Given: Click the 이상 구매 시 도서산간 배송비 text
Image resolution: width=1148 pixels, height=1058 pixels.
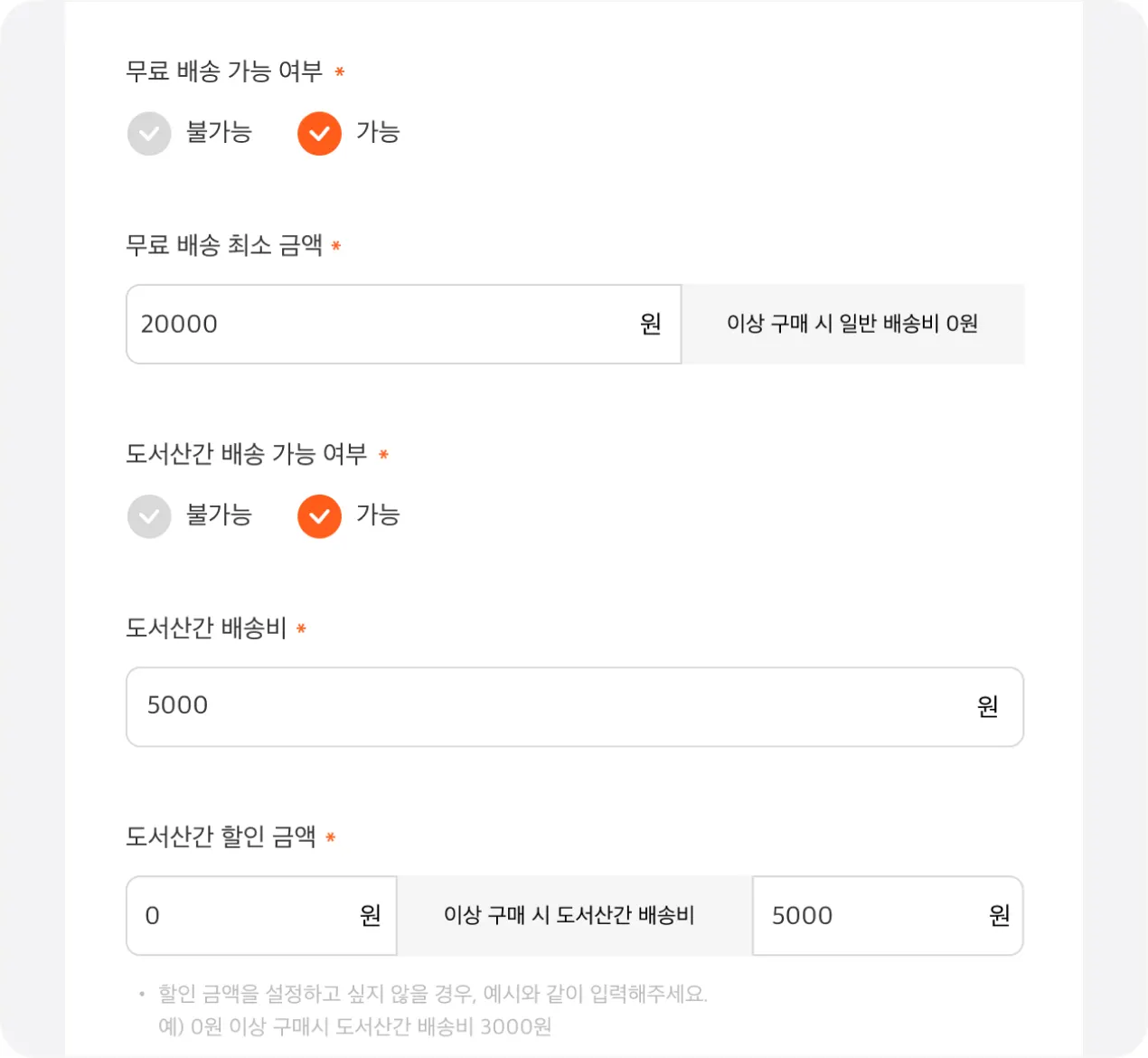Looking at the screenshot, I should pos(569,915).
